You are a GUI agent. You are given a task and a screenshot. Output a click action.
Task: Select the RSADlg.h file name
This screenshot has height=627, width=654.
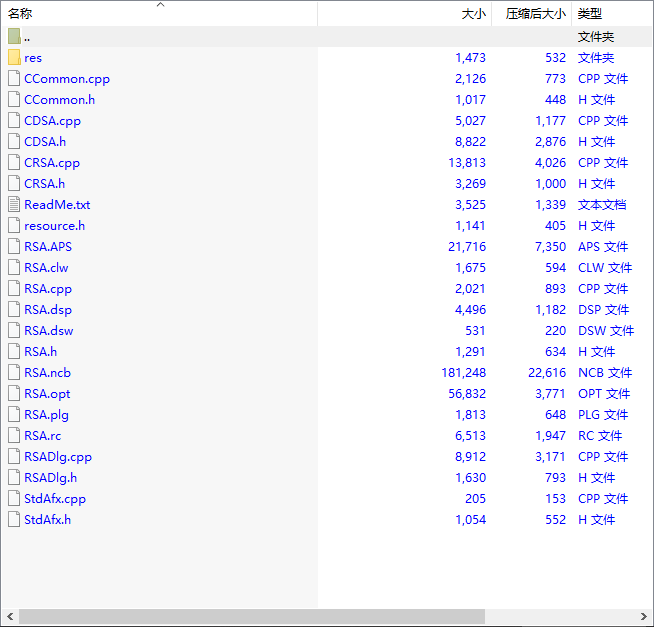coord(50,478)
